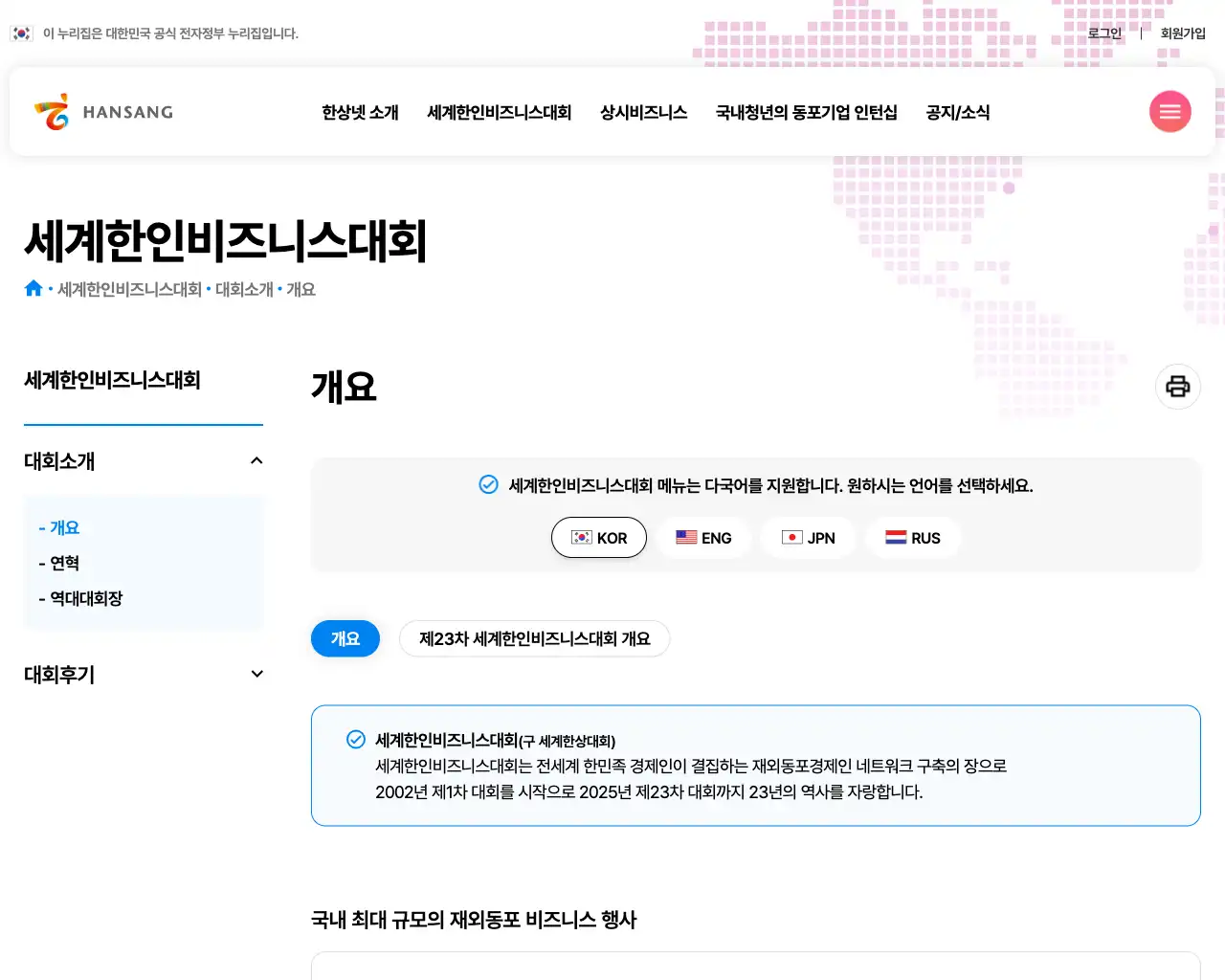Go to home via breadcrumb house icon
The image size is (1225, 980).
(33, 288)
